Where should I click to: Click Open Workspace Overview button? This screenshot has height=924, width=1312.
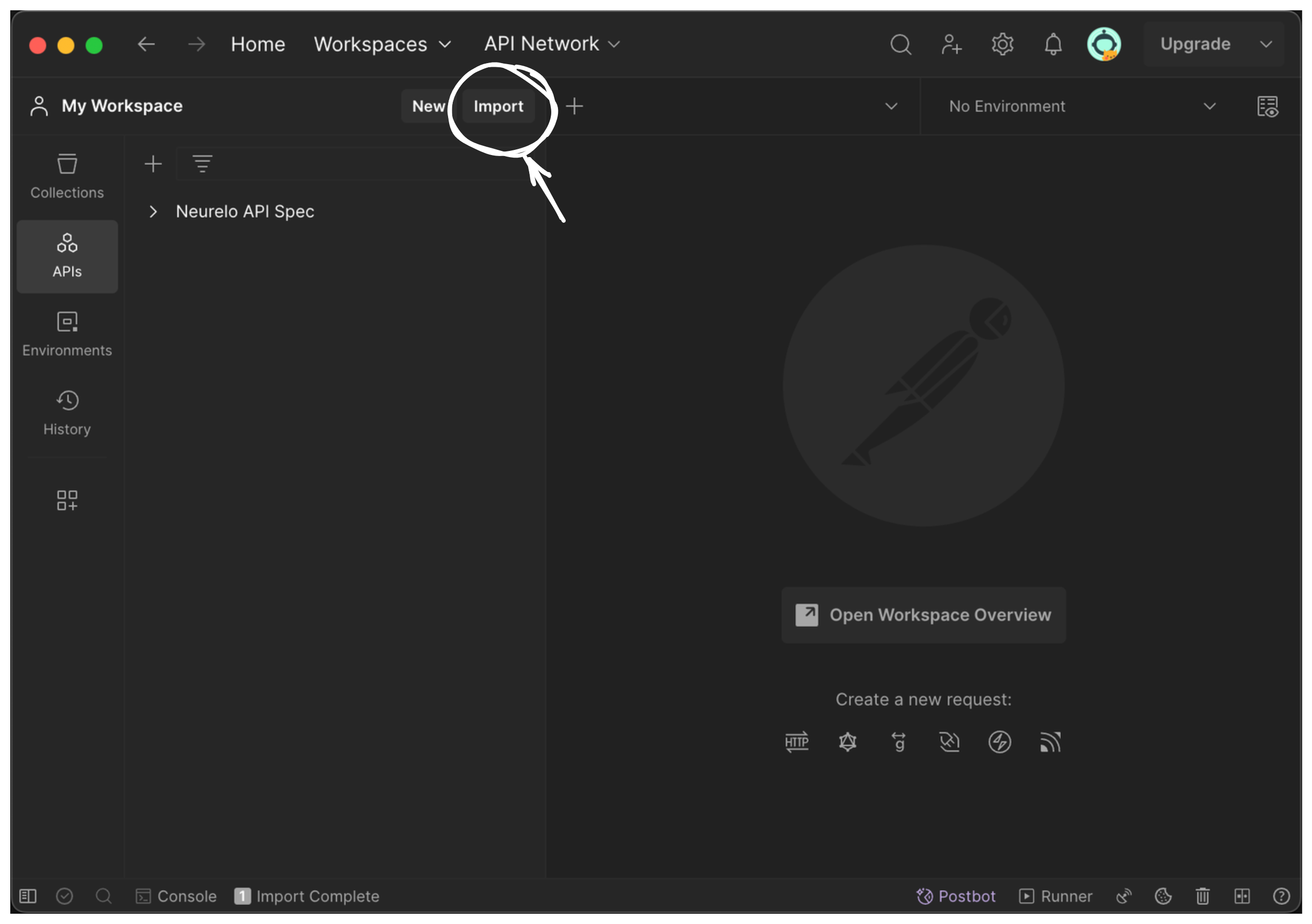pyautogui.click(x=923, y=615)
